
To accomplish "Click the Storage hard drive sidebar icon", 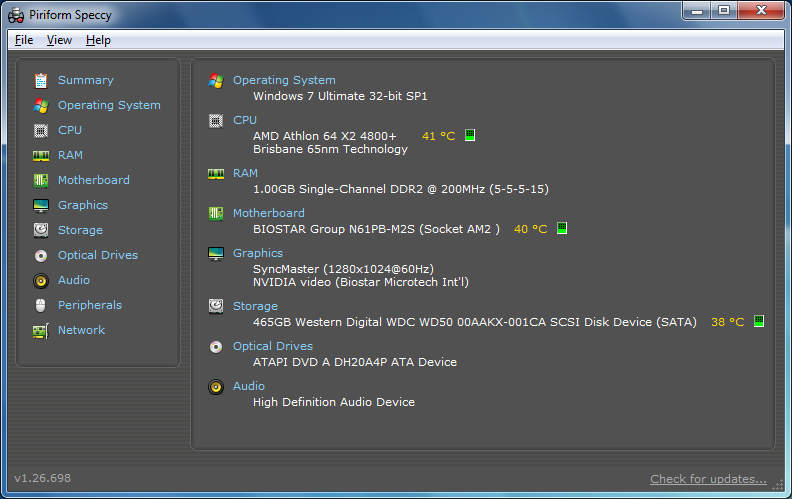I will 41,230.
